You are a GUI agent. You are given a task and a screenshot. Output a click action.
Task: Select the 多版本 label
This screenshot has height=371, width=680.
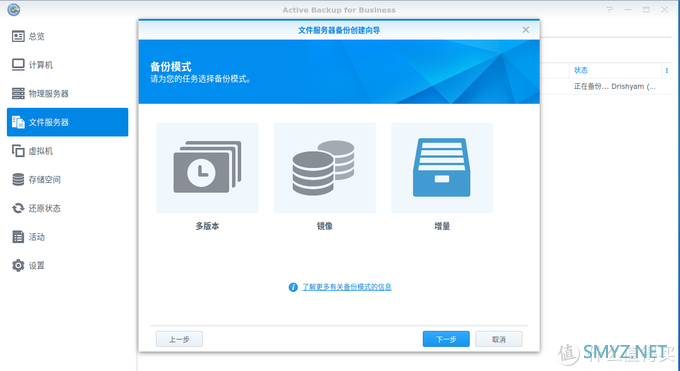tap(207, 226)
